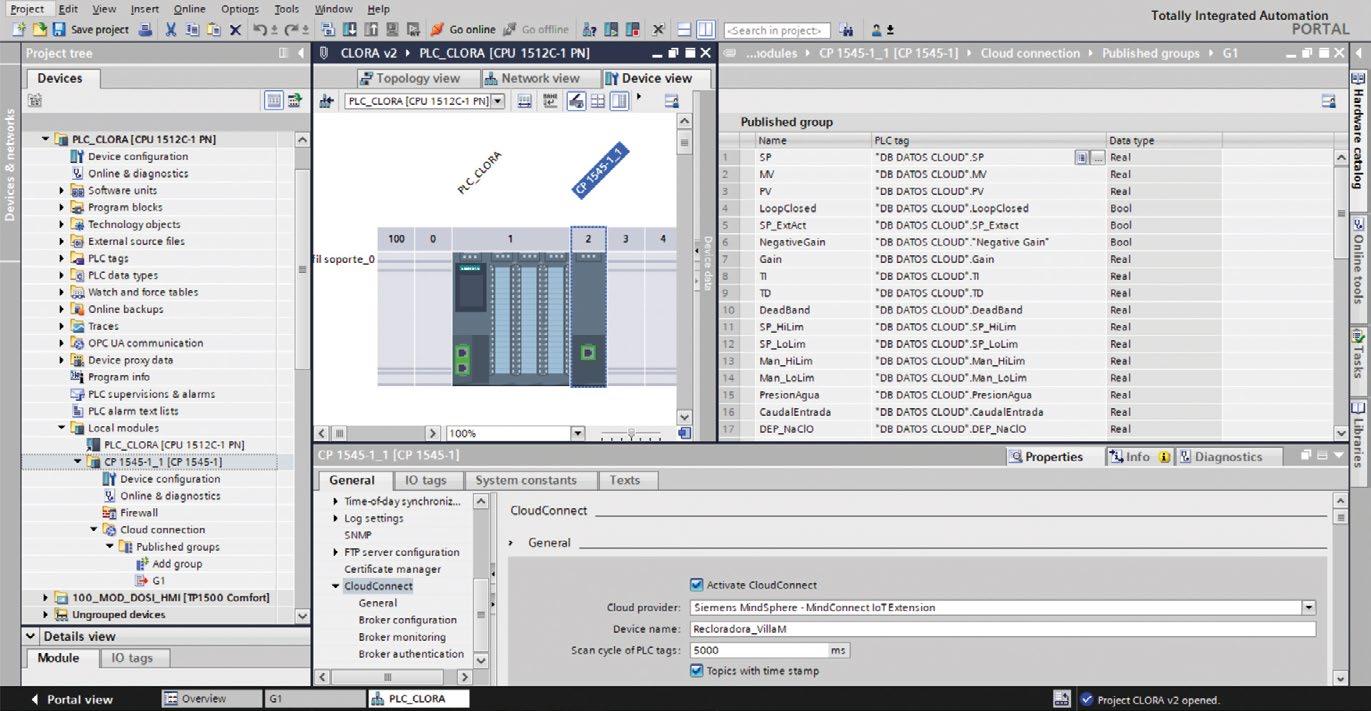Click the Upload from device icon

coord(370,30)
